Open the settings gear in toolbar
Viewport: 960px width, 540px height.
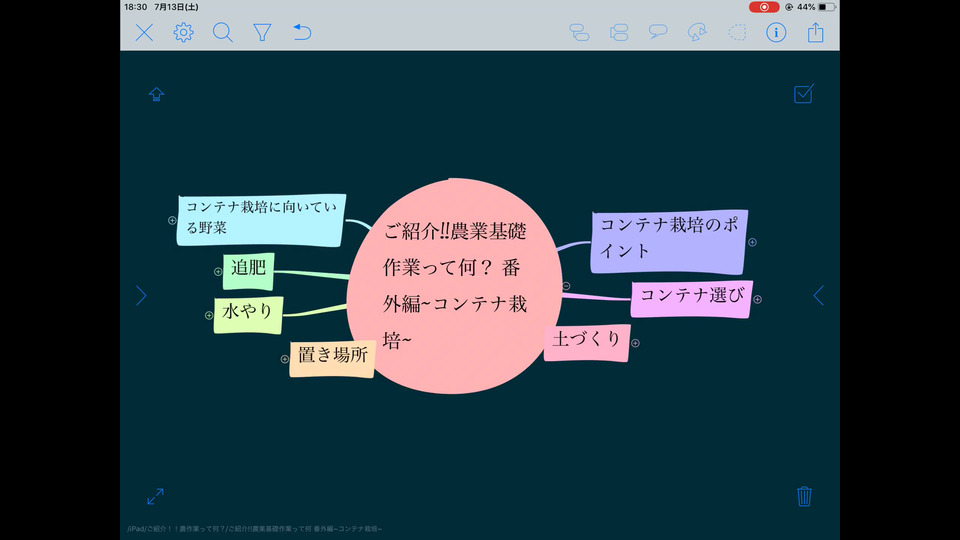183,32
